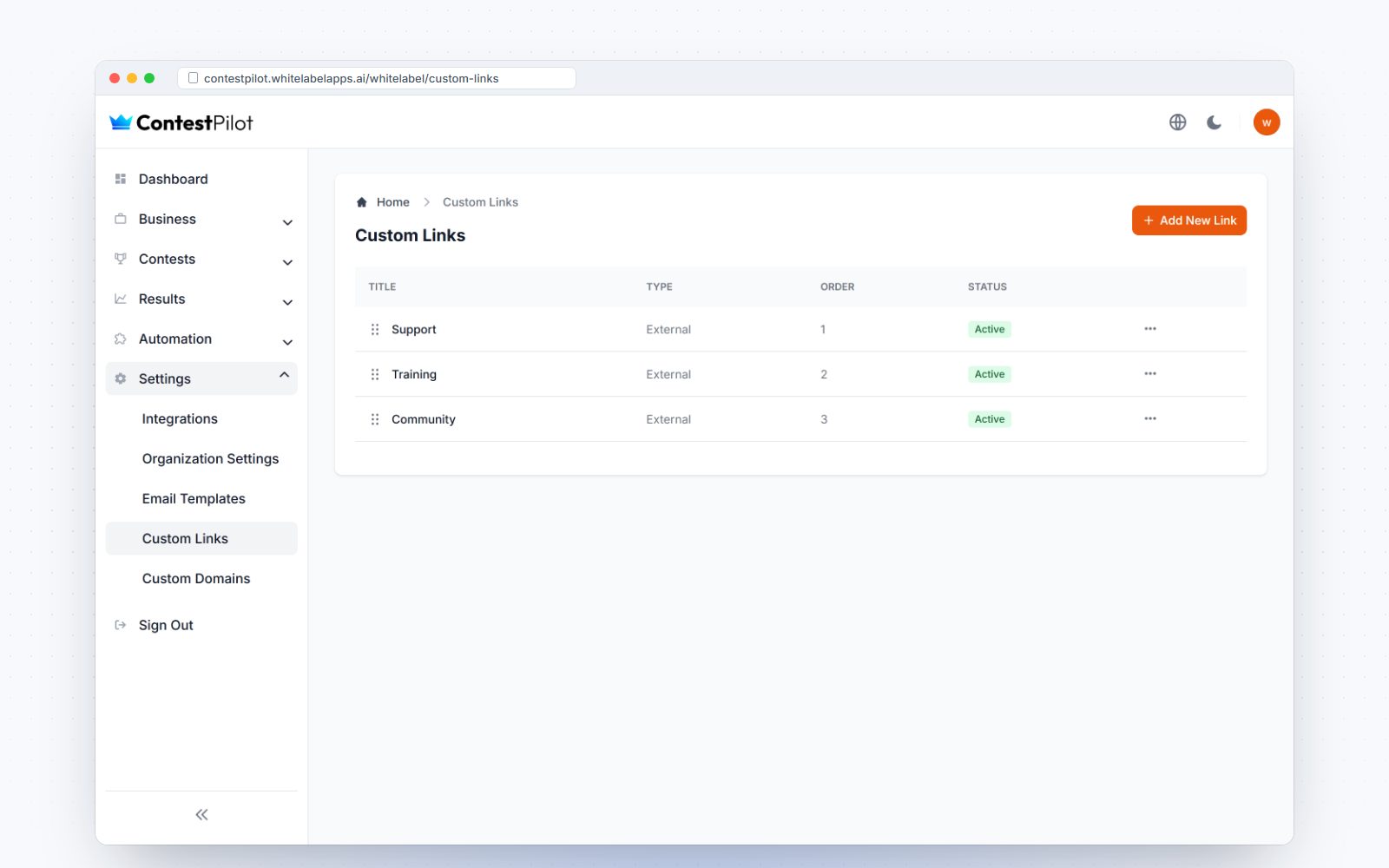The width and height of the screenshot is (1389, 868).
Task: Click the Automation puzzle icon
Action: [121, 339]
